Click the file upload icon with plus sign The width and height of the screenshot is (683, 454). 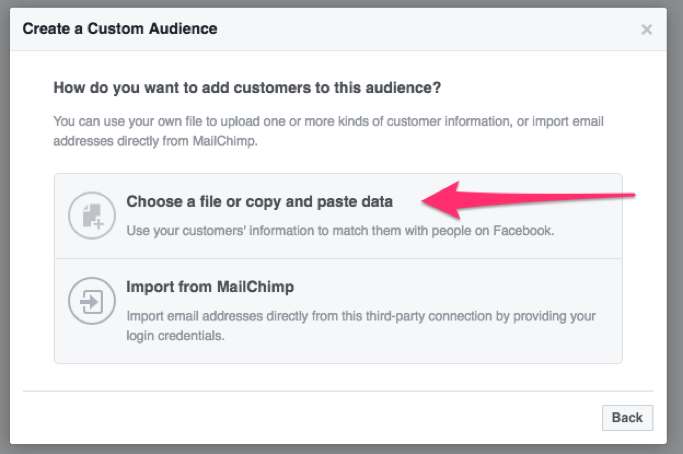(92, 216)
